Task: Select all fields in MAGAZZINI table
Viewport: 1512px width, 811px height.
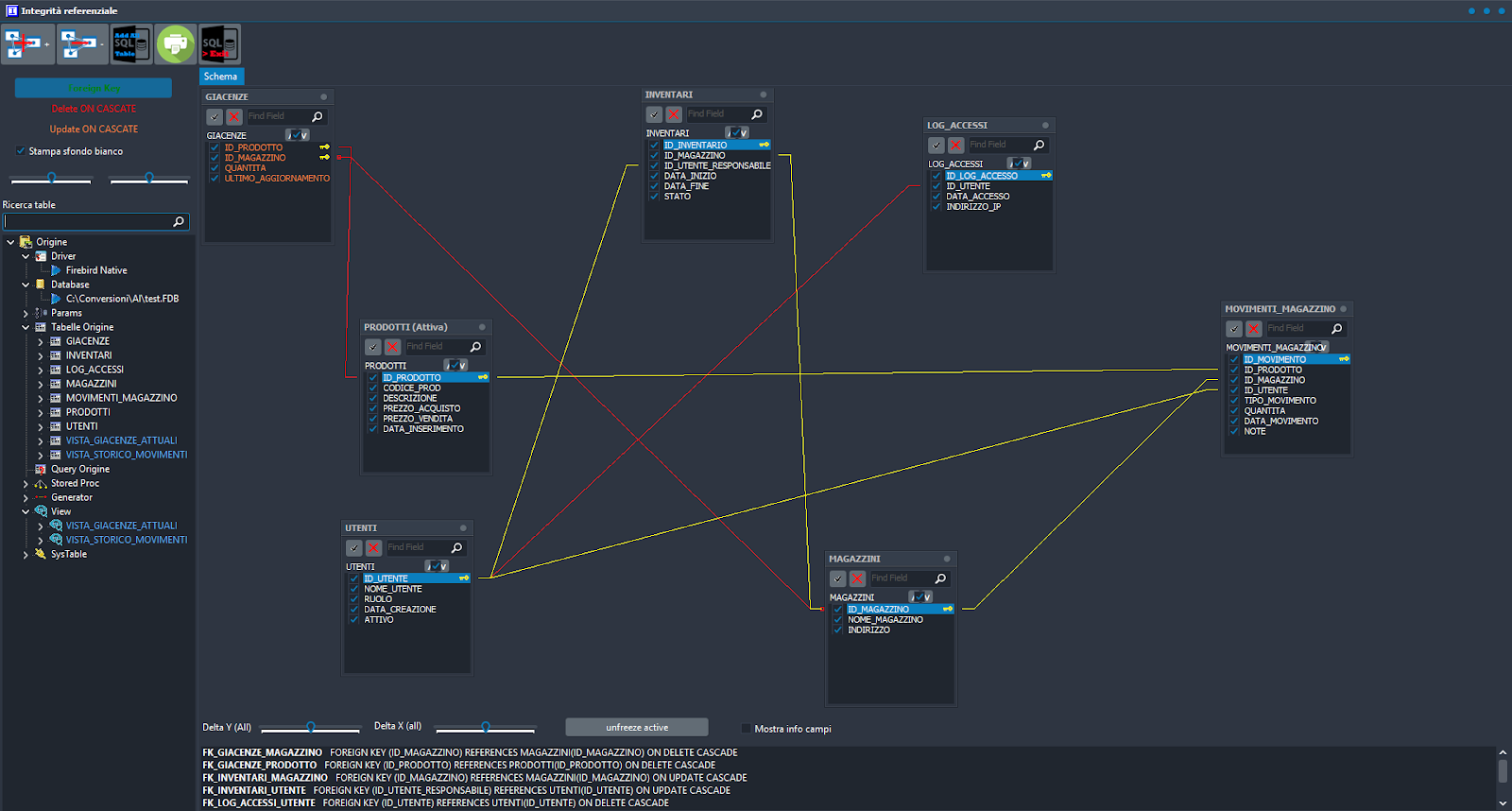Action: (837, 578)
